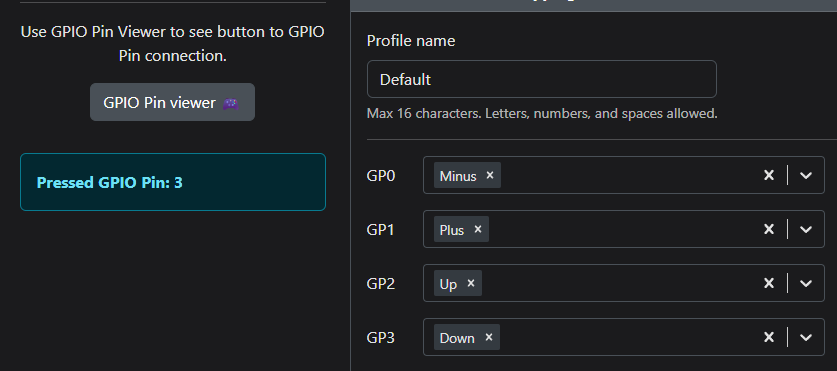Clear all GP0 selections
Image resolution: width=837 pixels, height=371 pixels.
(x=769, y=175)
